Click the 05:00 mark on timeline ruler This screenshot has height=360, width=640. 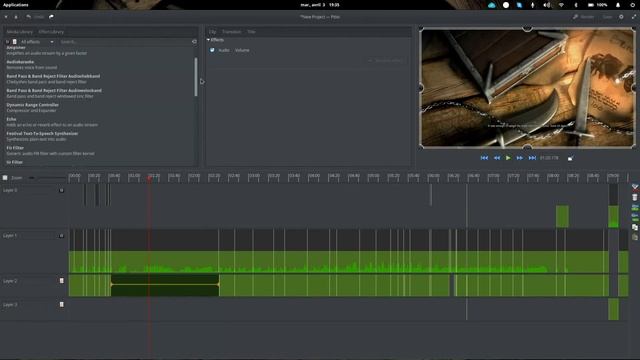[373, 176]
